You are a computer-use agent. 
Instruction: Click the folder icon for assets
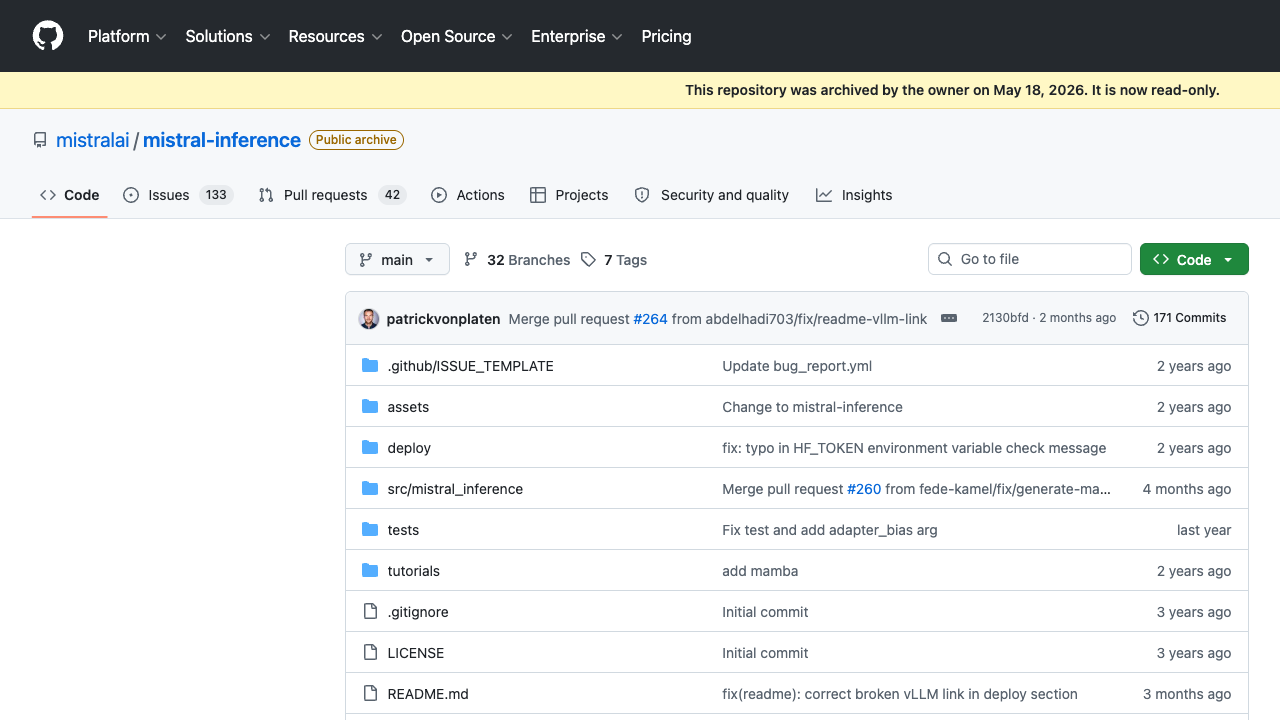click(370, 407)
